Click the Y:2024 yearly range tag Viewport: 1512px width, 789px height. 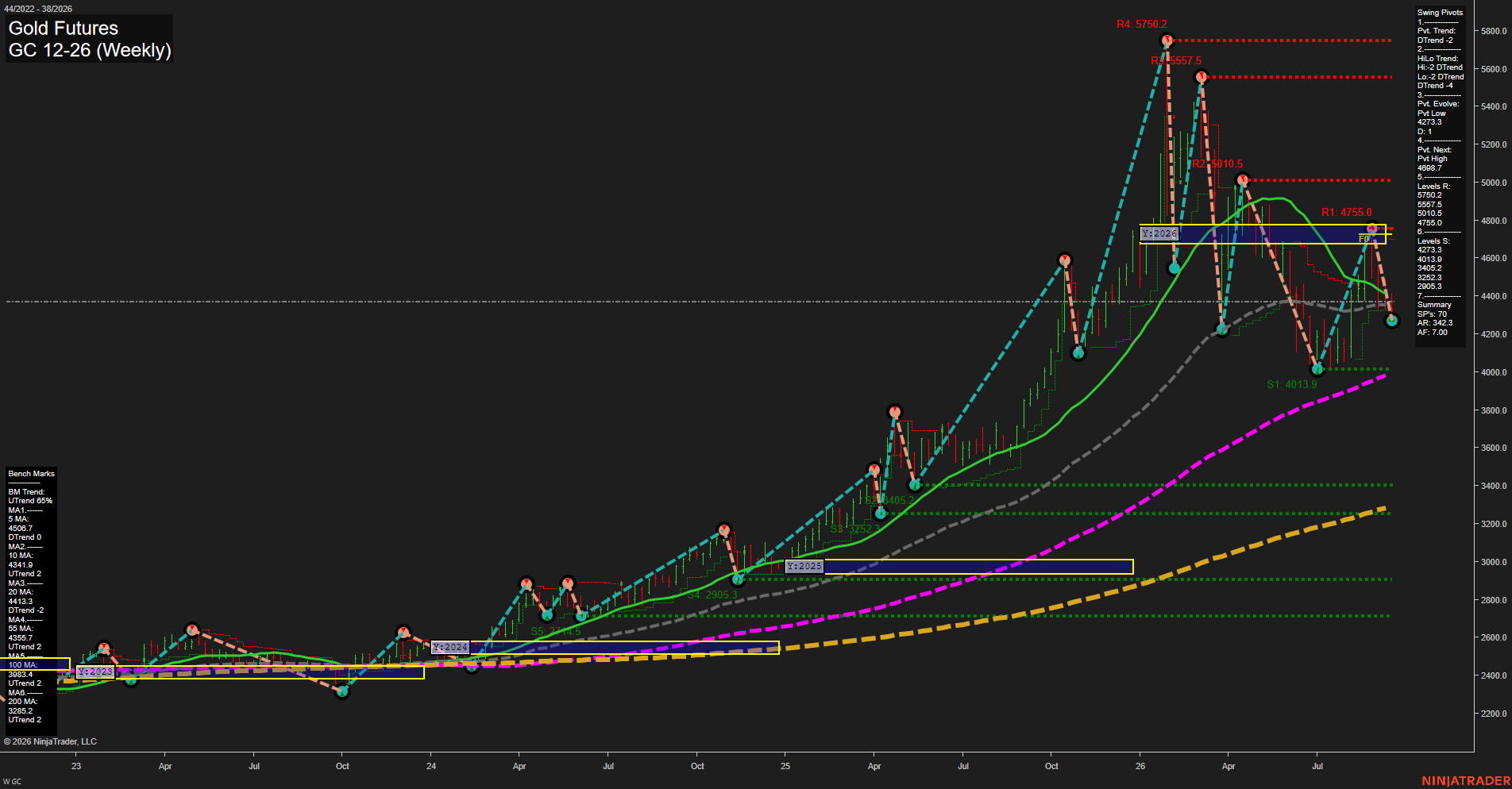[450, 647]
